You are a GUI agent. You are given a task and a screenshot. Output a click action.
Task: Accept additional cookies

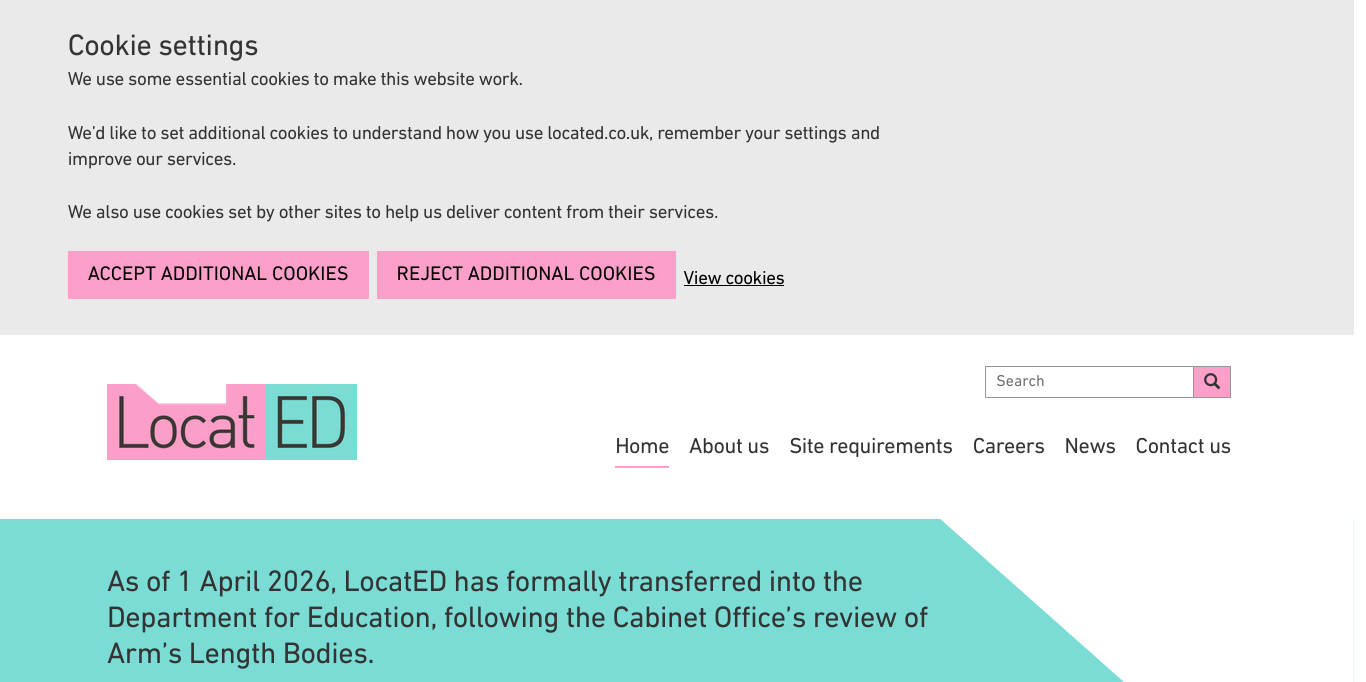(x=218, y=274)
